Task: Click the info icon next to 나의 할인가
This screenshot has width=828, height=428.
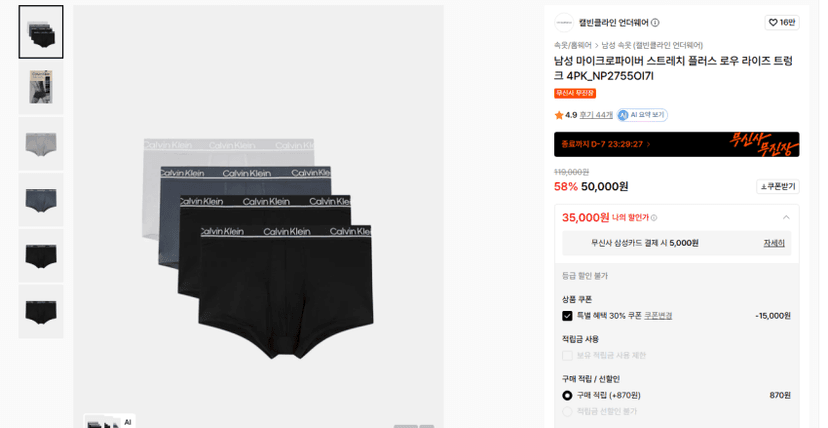Action: pyautogui.click(x=654, y=218)
